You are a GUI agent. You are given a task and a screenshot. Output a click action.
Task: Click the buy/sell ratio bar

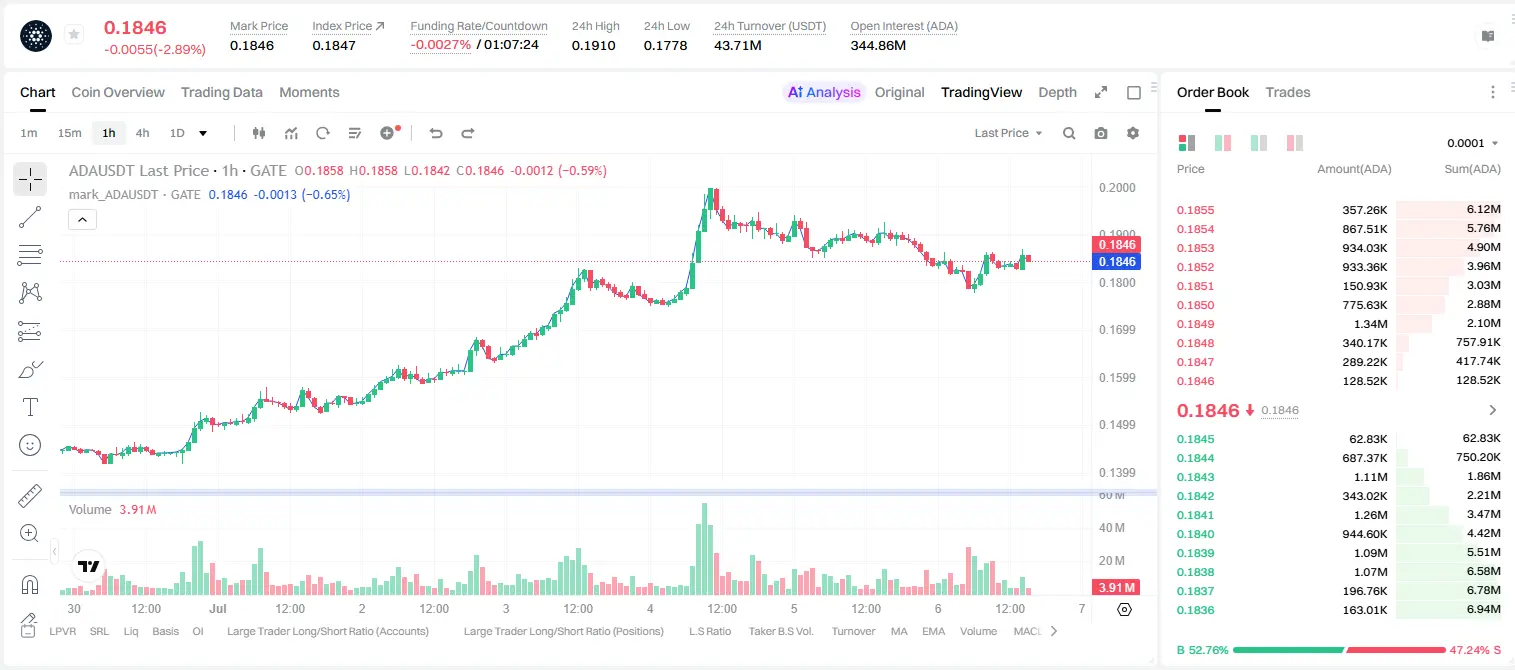point(1339,649)
